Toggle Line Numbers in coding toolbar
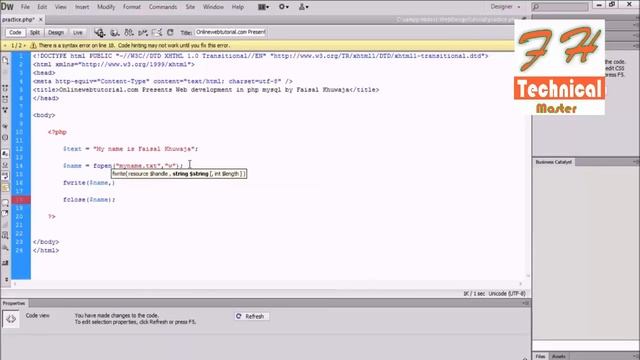Image resolution: width=640 pixels, height=360 pixels. tap(5, 154)
